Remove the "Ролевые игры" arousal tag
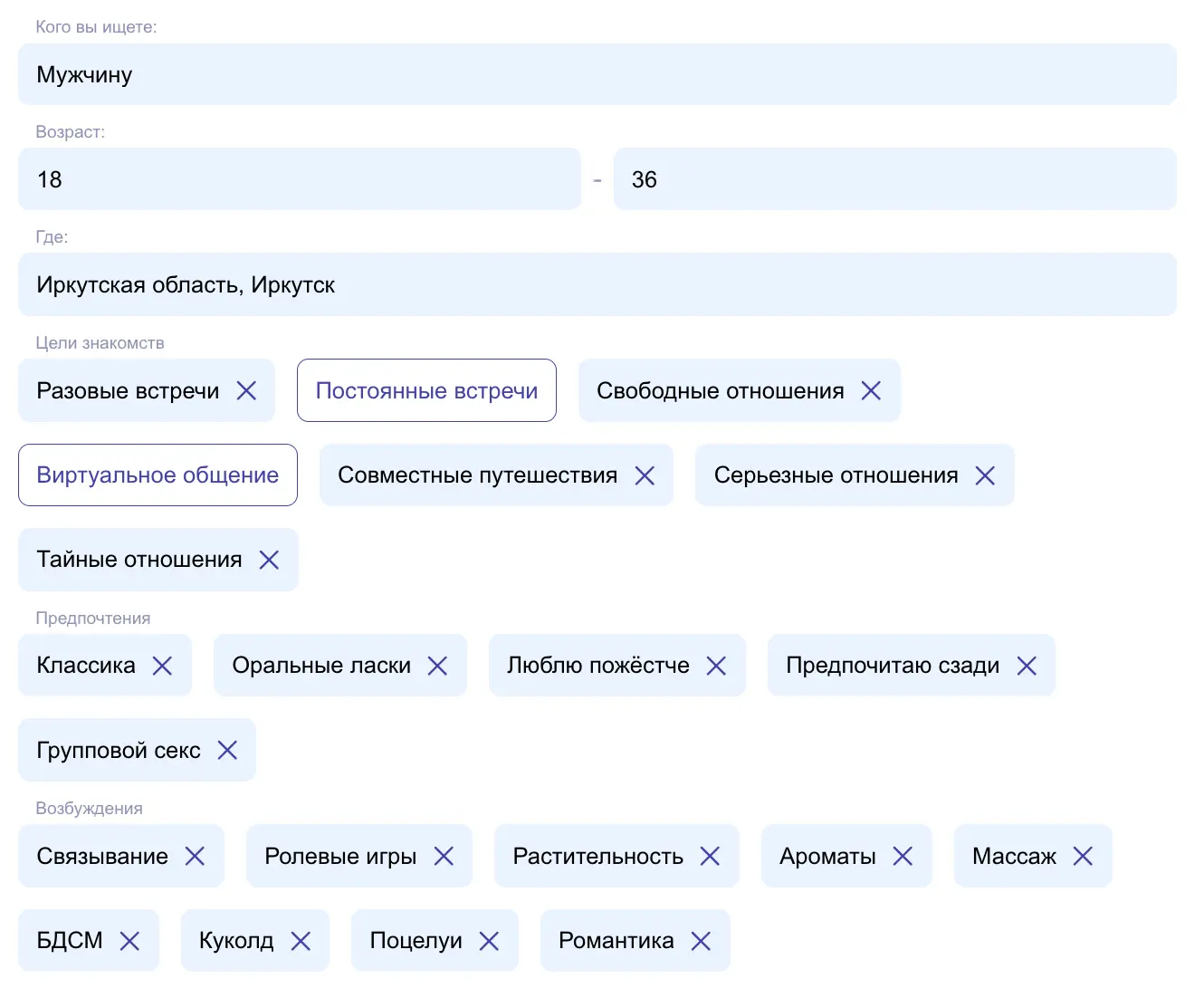 tap(444, 856)
